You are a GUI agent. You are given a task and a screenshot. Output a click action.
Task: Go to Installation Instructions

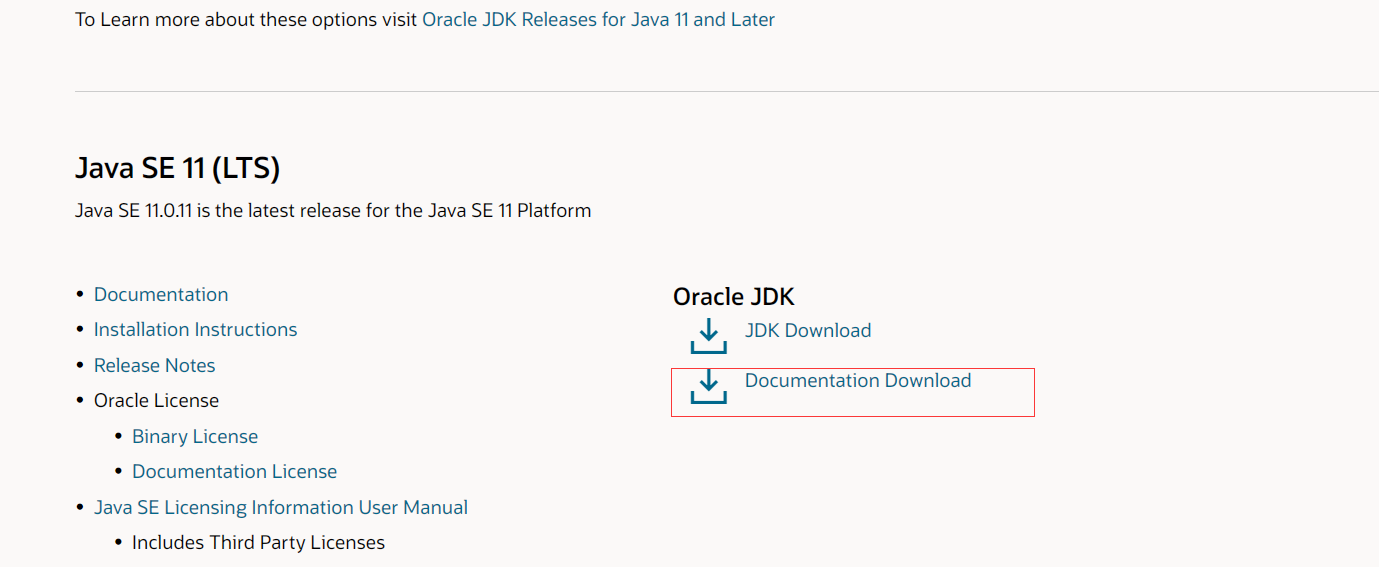[195, 329]
